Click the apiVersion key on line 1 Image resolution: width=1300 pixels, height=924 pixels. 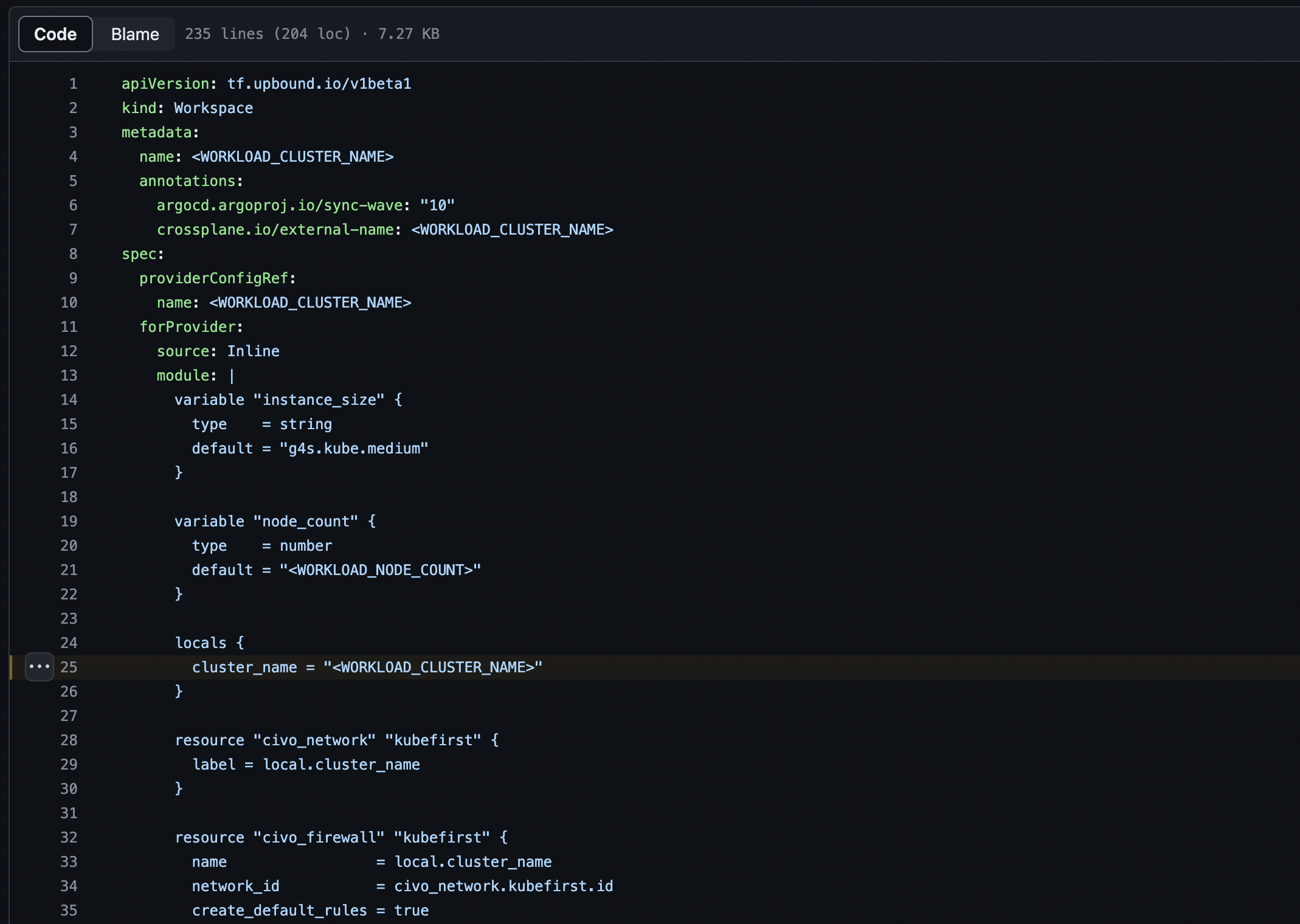165,84
